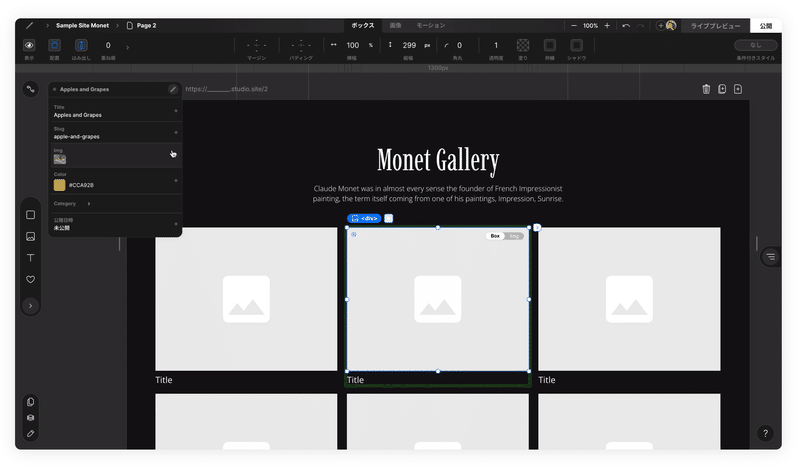800x469 pixels.
Task: Open the 条件付きスタイル なし dropdown
Action: click(756, 45)
